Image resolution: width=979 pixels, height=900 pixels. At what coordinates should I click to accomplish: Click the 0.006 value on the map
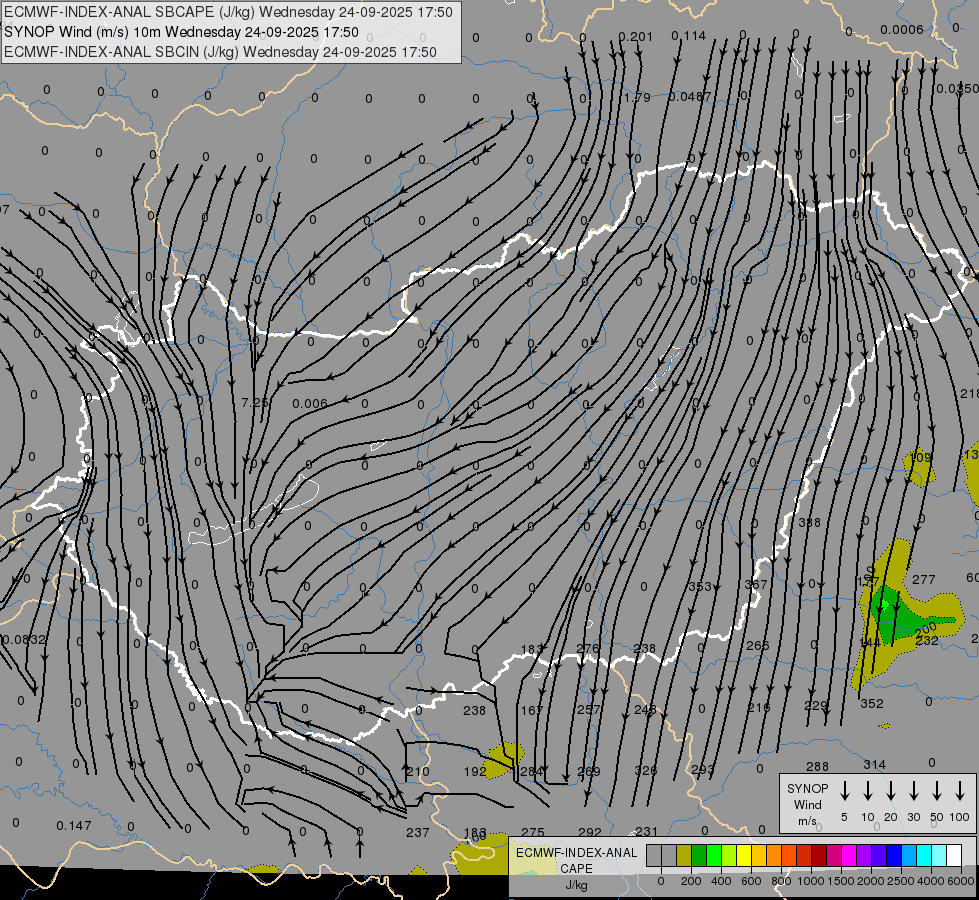pos(309,404)
